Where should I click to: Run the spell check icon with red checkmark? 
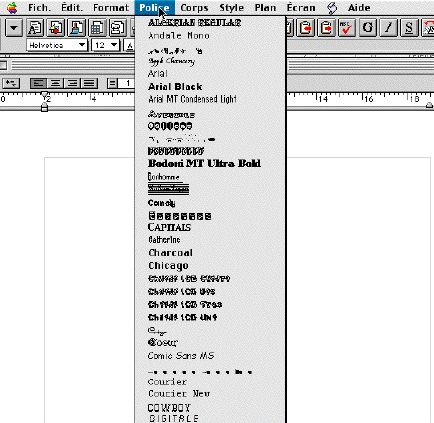coord(346,27)
